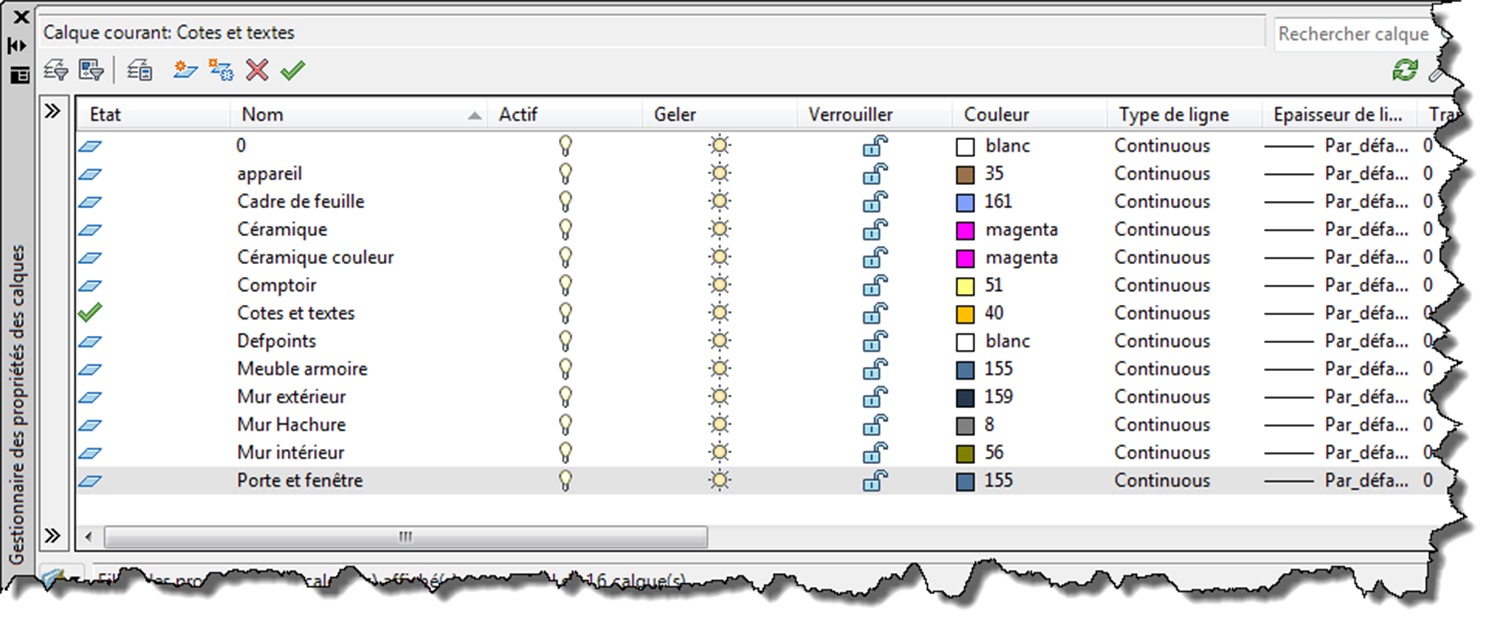This screenshot has height=634, width=1500.
Task: Lock the Cotes et textes layer padlock
Action: point(875,313)
